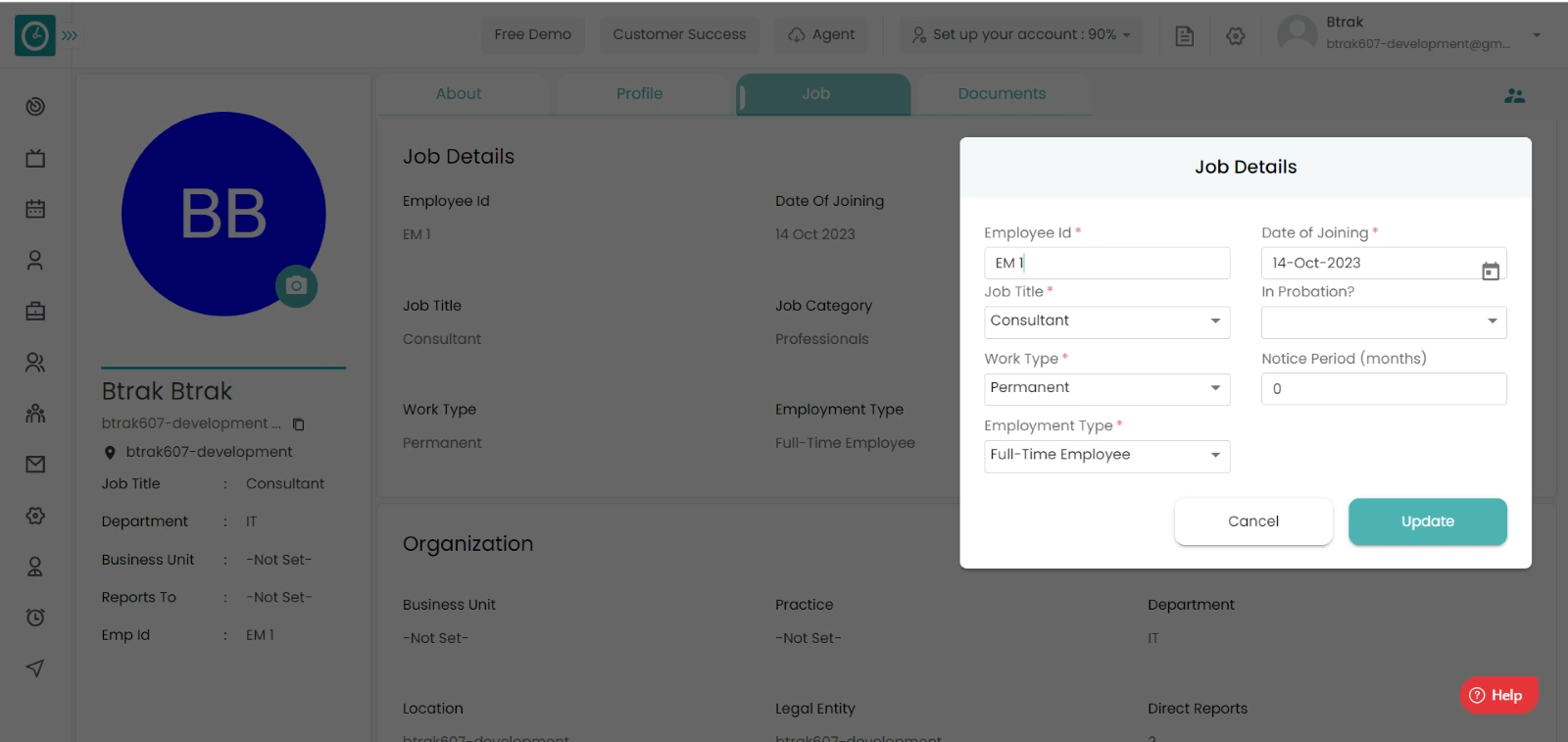Switch to the Profile tab
The image size is (1568, 742).
point(639,94)
